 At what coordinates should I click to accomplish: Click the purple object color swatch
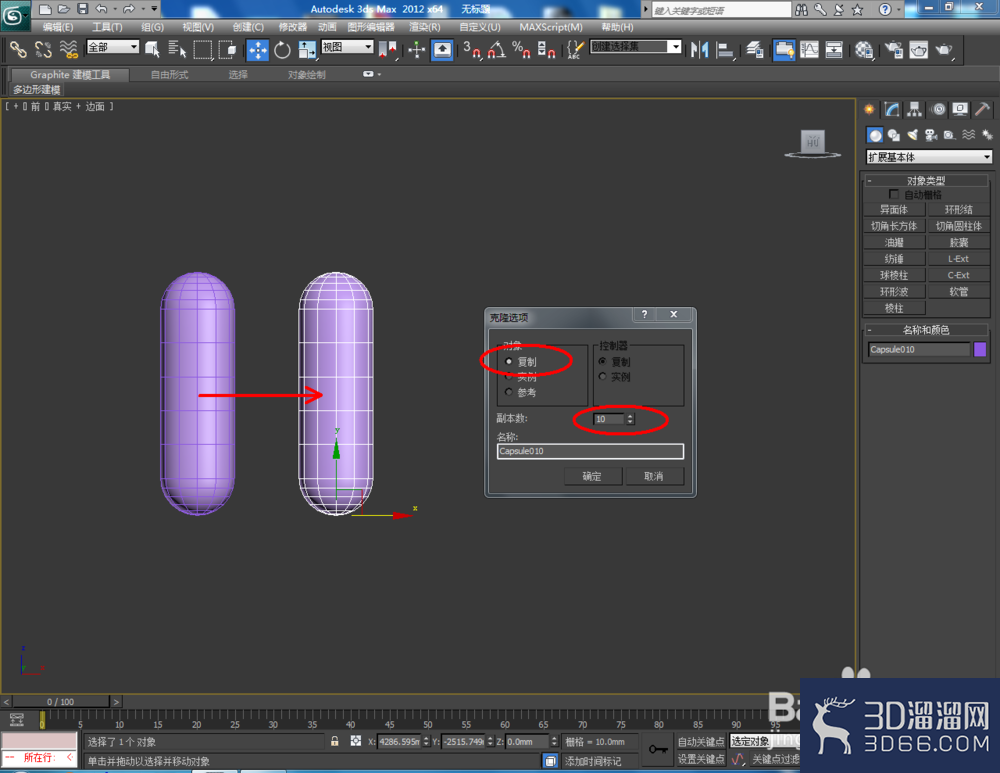[980, 350]
